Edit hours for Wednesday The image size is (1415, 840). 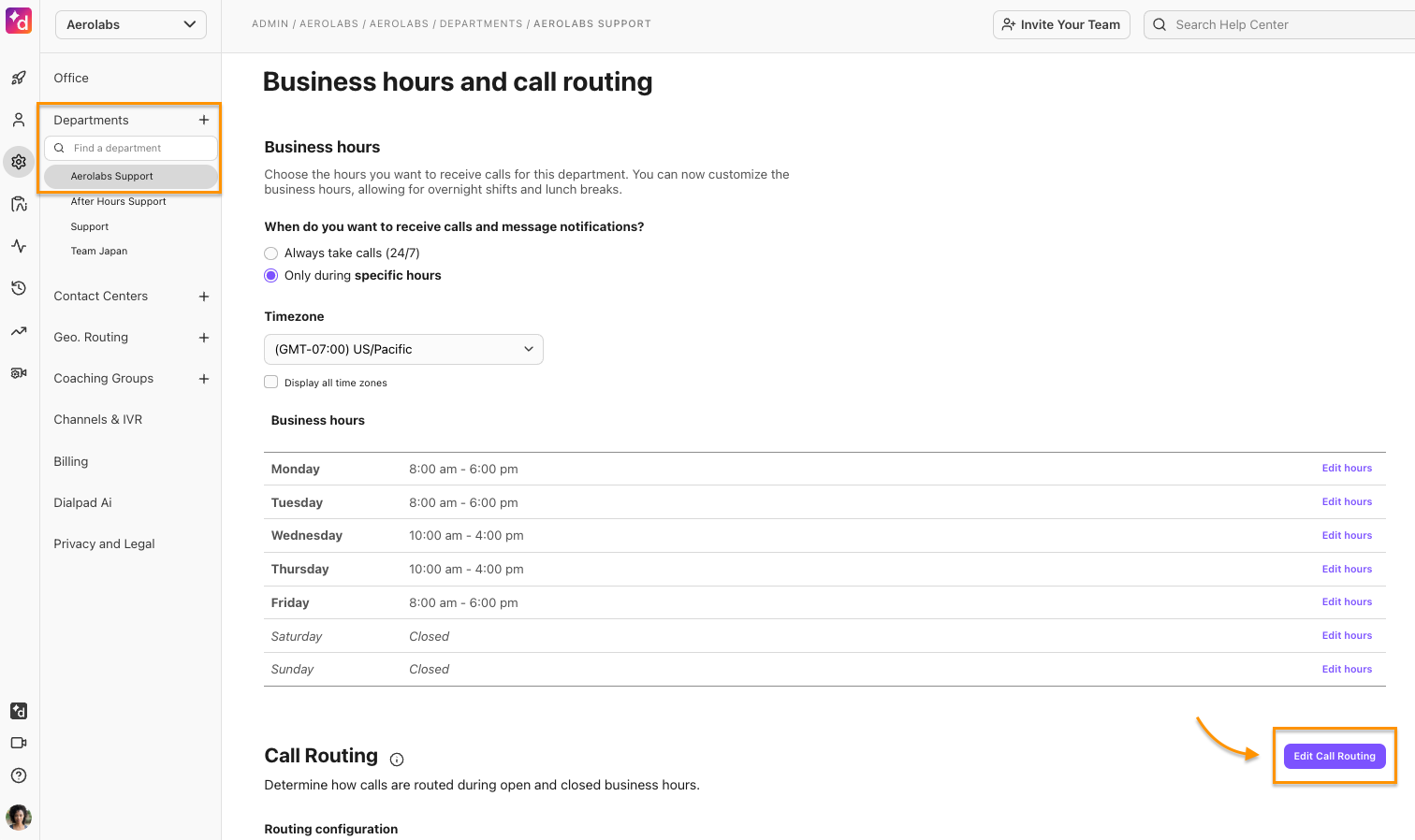click(x=1347, y=535)
